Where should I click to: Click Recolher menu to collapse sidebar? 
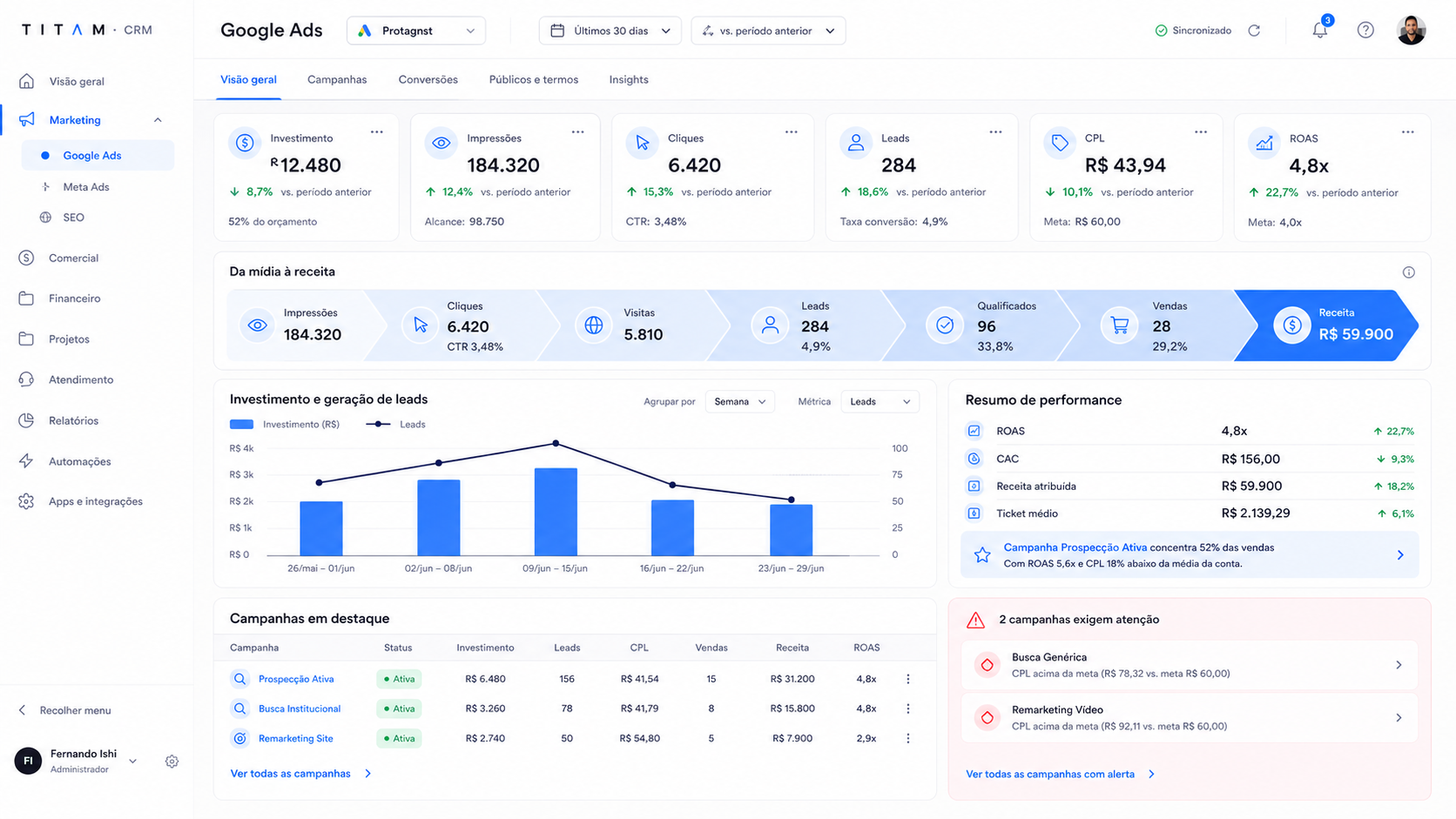(65, 710)
